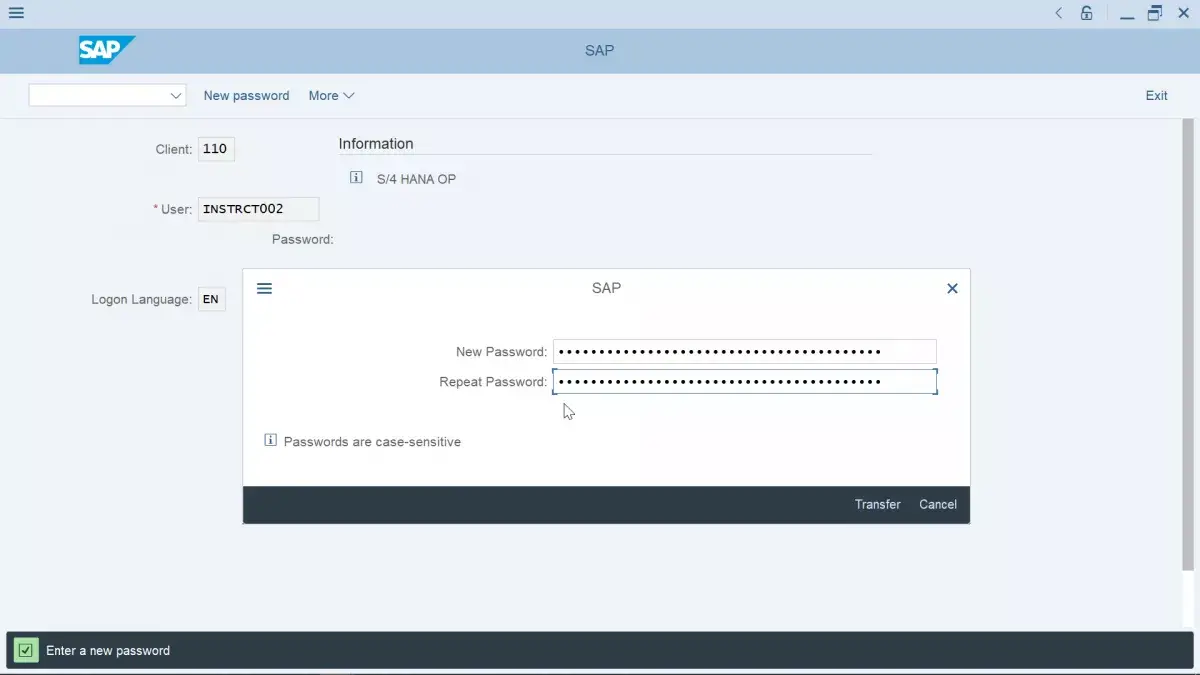Open the command field dropdown arrow
This screenshot has height=675, width=1200.
176,95
